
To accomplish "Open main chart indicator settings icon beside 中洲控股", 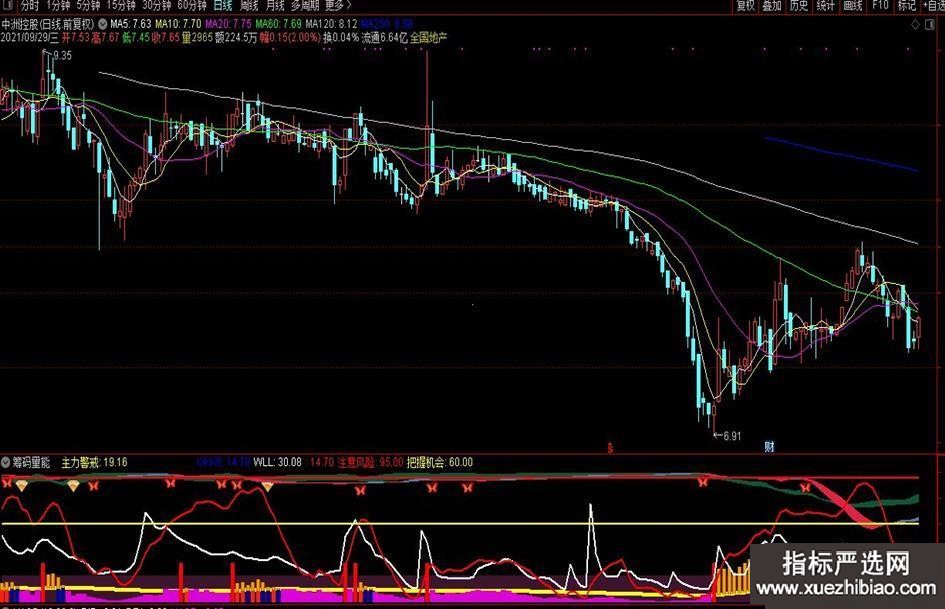I will click(102, 24).
